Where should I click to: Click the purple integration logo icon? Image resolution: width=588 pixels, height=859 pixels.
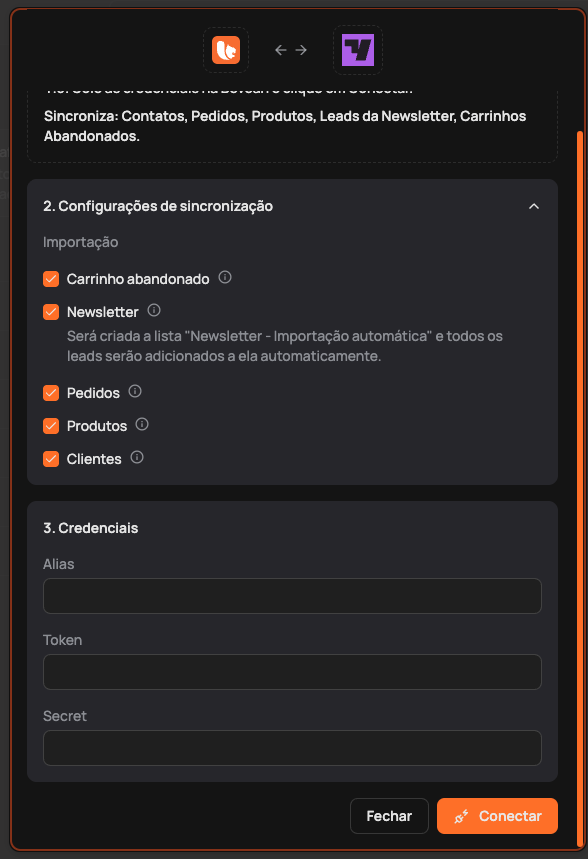click(358, 50)
